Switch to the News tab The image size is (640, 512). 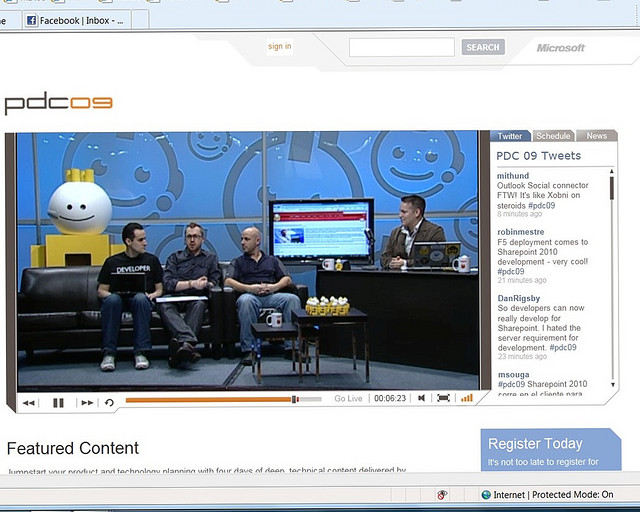point(596,136)
